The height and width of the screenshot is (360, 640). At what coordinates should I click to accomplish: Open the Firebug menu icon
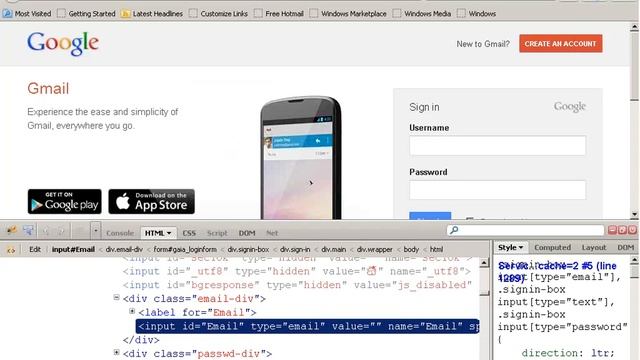click(x=11, y=231)
